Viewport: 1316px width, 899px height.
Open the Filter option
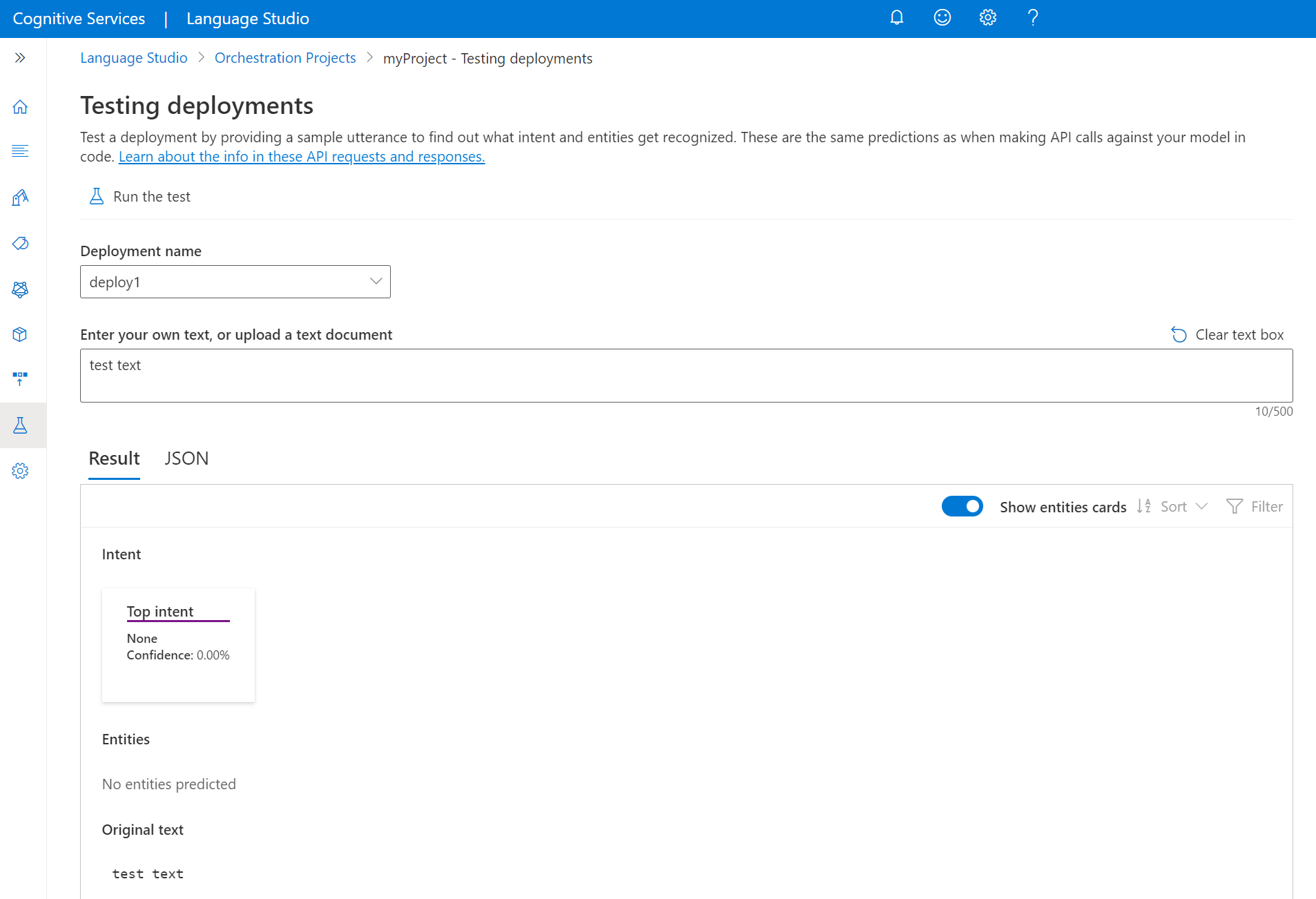coord(1255,507)
